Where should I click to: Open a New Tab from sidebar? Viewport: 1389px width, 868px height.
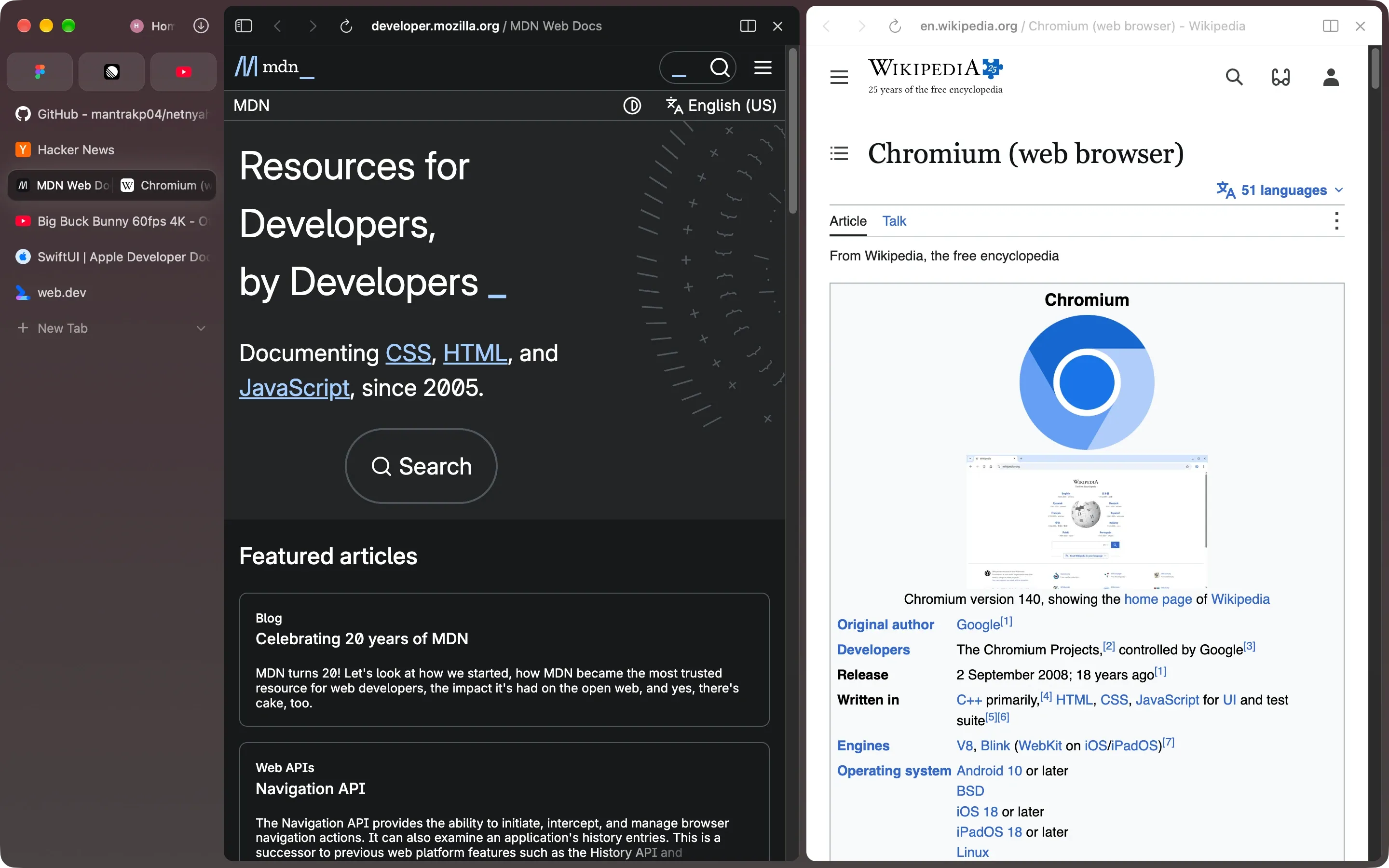pos(62,328)
